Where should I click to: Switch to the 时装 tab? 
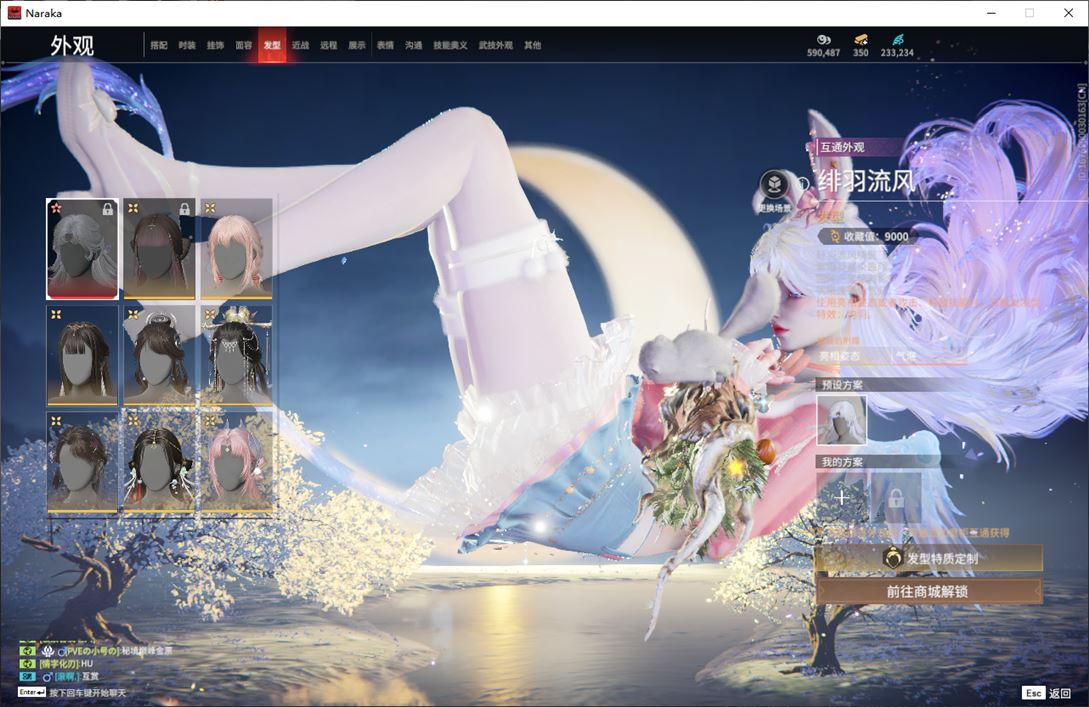click(x=187, y=46)
